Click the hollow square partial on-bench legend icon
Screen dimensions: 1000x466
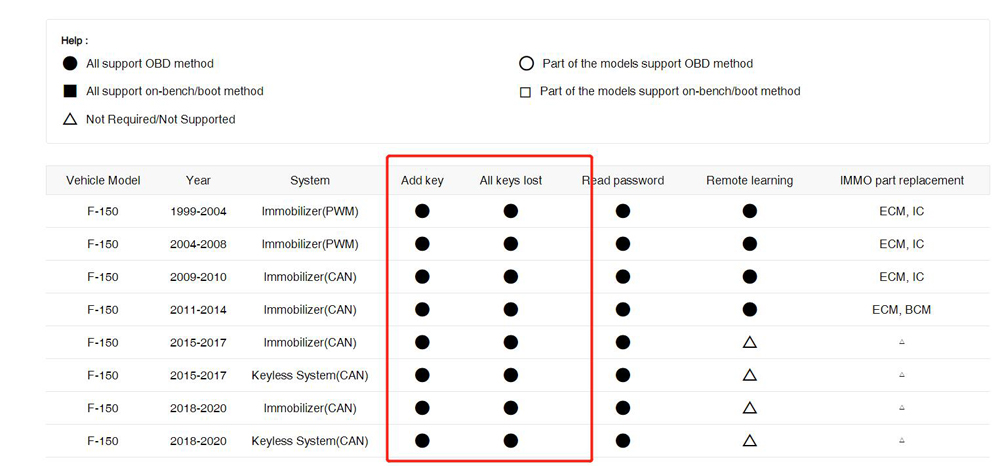click(x=526, y=92)
